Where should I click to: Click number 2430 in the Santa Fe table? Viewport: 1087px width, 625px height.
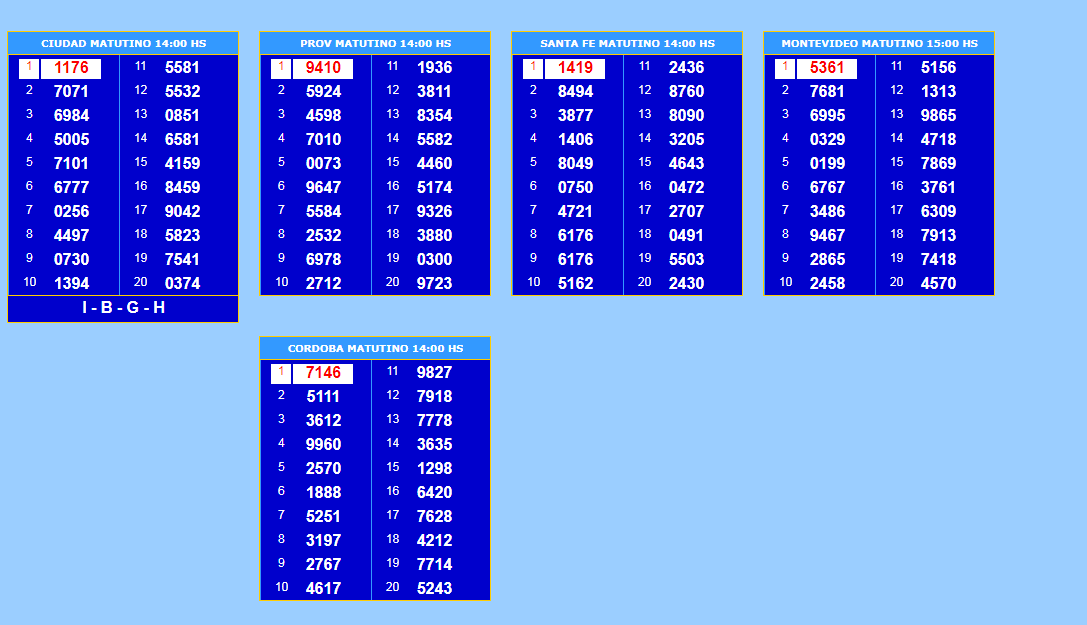(686, 284)
